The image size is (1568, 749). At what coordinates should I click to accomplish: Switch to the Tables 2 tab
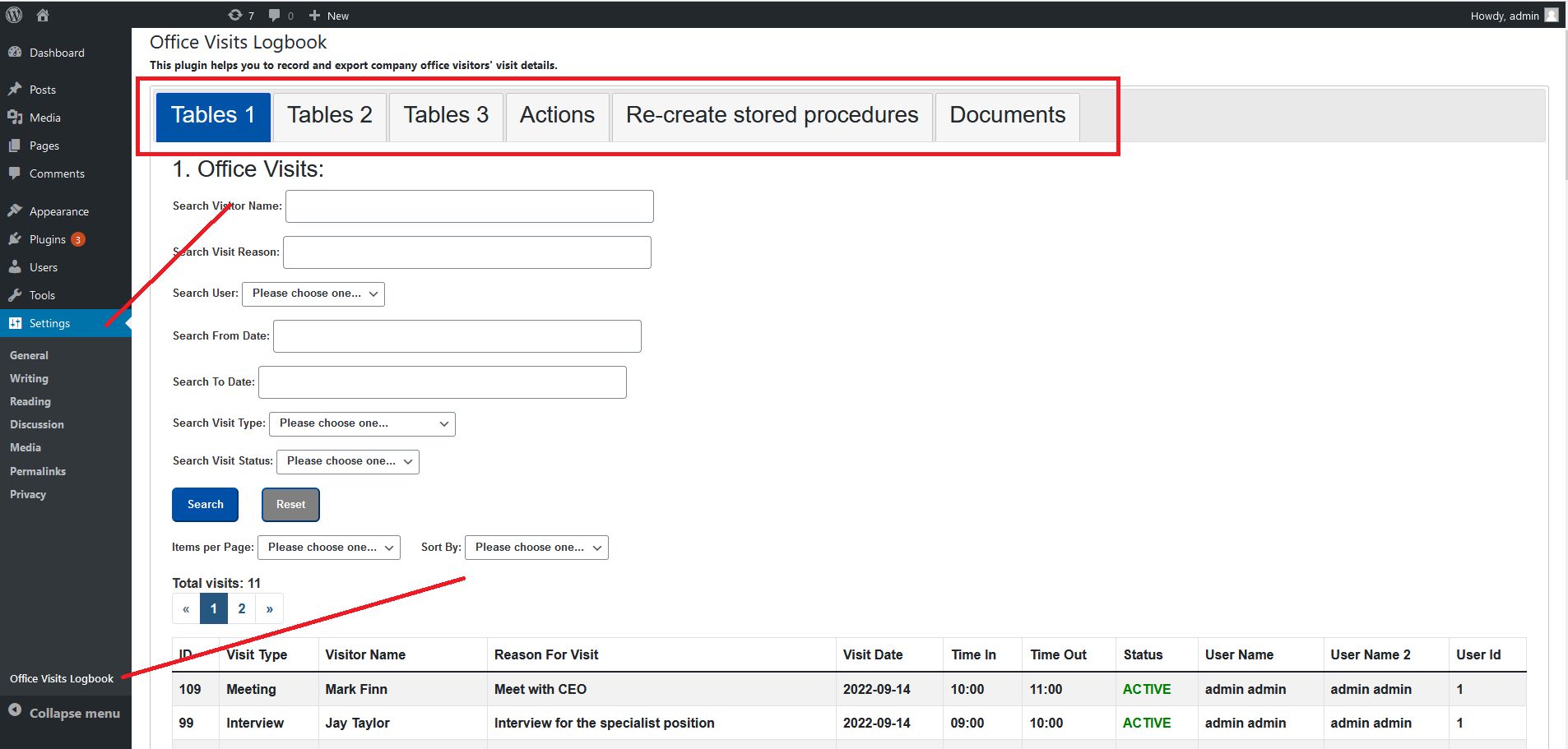330,116
